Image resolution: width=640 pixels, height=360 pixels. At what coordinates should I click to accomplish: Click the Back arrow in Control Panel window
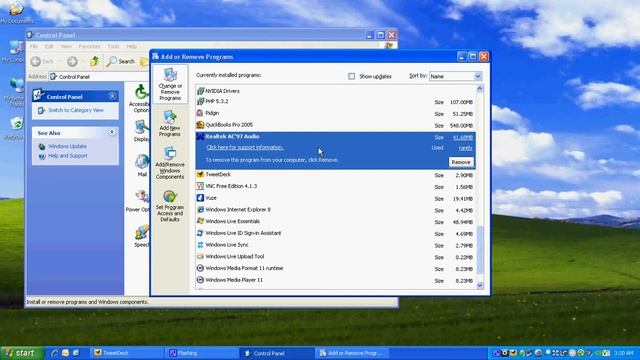[x=36, y=61]
